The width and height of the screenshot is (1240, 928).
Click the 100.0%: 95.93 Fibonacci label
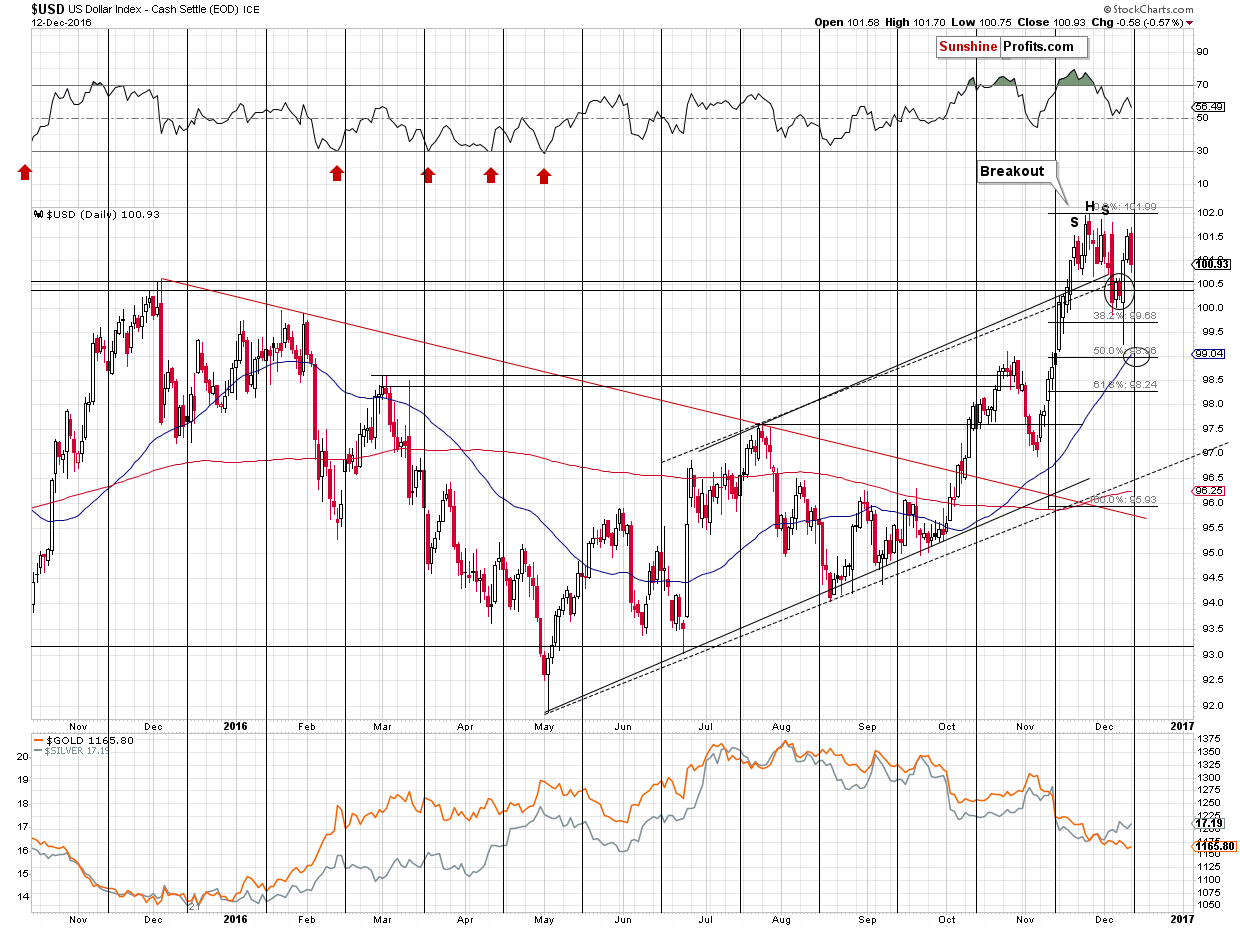click(x=1123, y=499)
